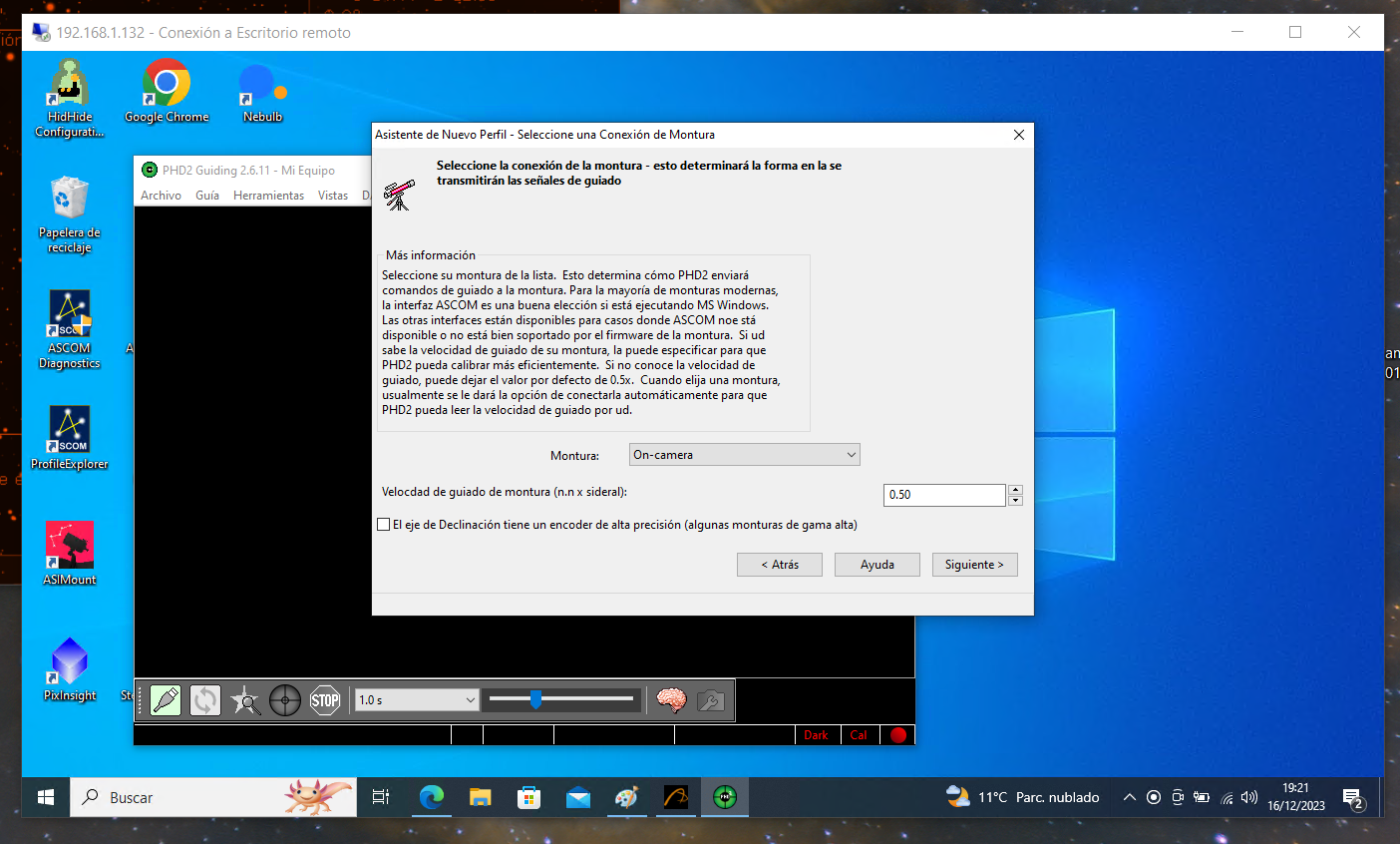This screenshot has height=844, width=1400.
Task: Click the PHD2 auto-select star icon
Action: (x=245, y=700)
